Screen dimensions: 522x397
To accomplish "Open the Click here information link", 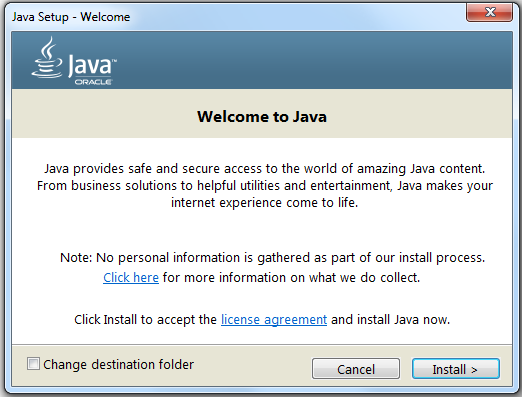I will pos(131,278).
